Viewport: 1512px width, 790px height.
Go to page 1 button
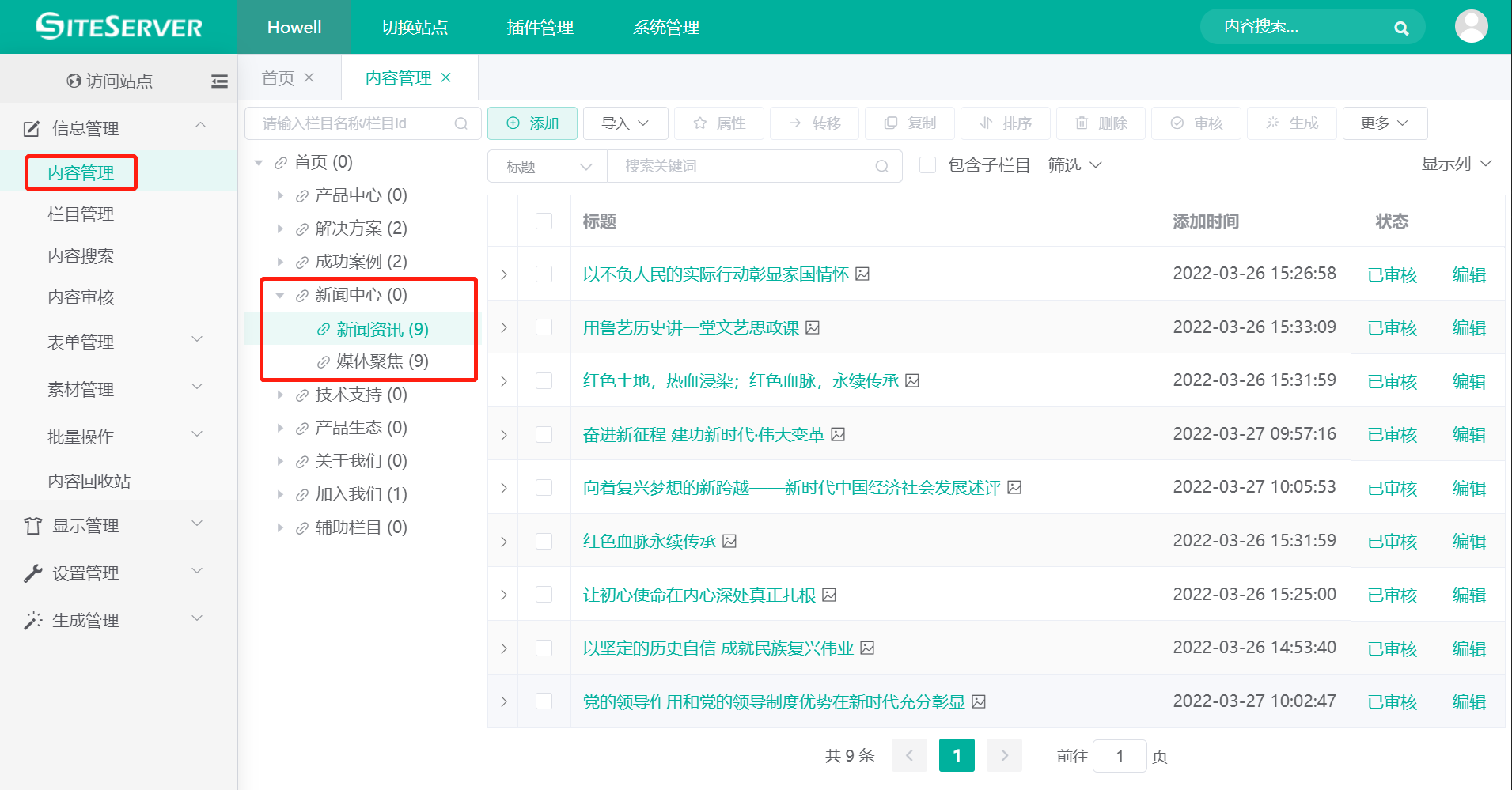[x=957, y=755]
